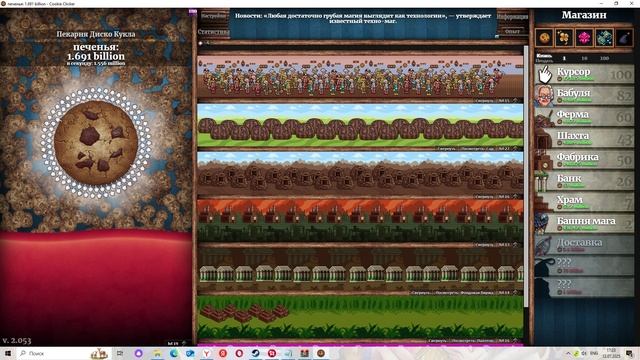Mute the temple row with Свернуть
Image resolution: width=640 pixels, height=360 pixels.
point(438,340)
